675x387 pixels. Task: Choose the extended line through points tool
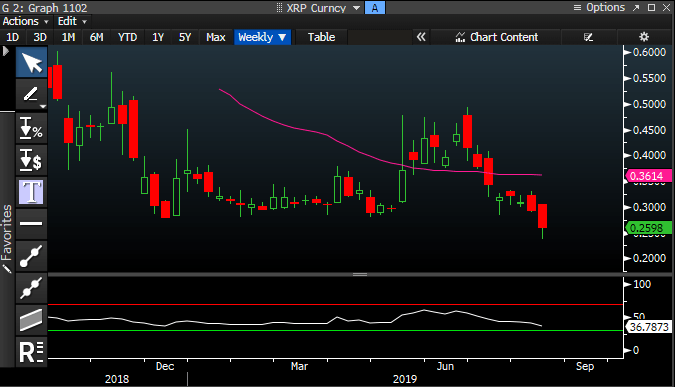(x=31, y=288)
